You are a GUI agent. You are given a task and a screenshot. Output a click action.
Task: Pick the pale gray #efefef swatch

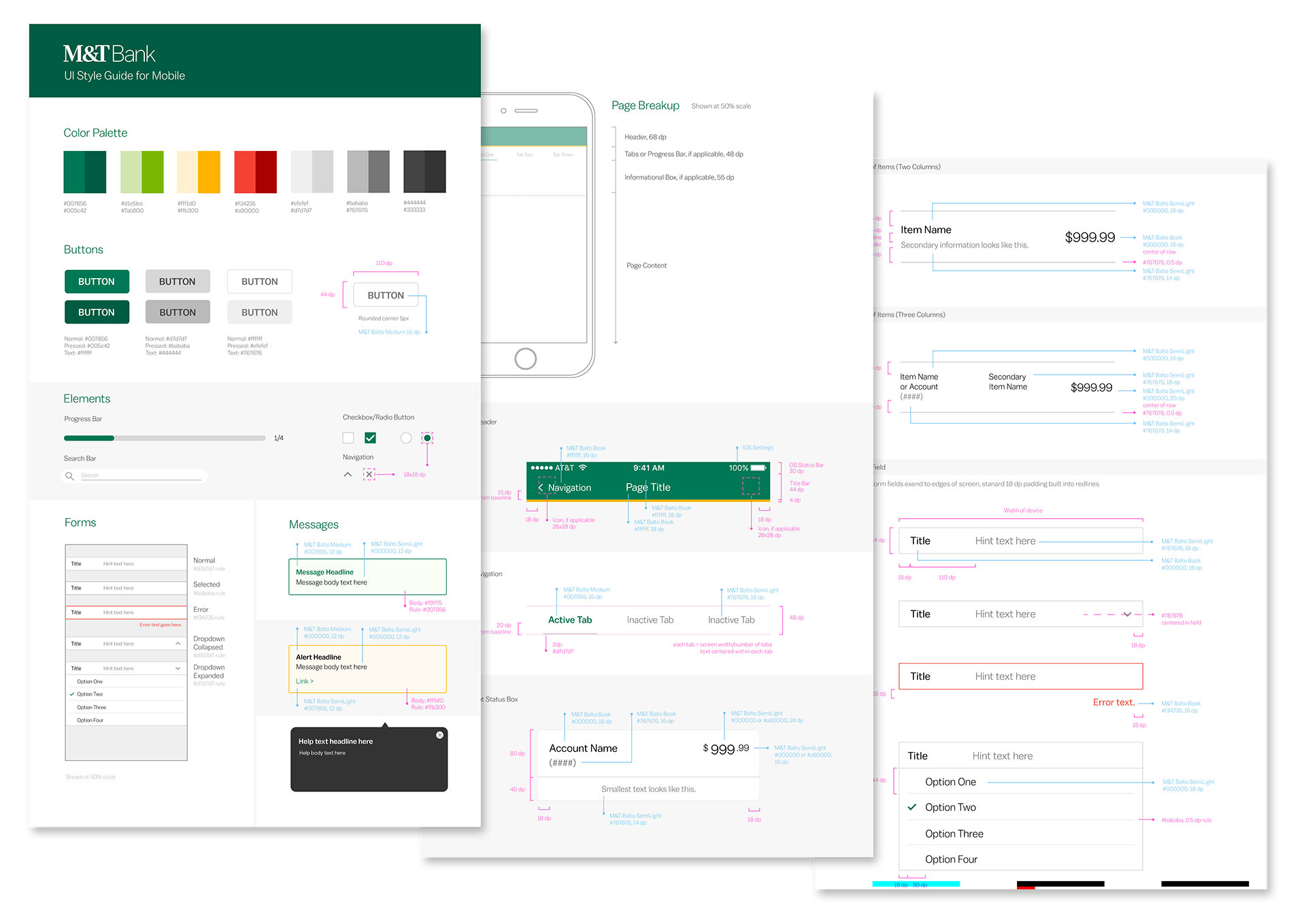click(x=301, y=172)
